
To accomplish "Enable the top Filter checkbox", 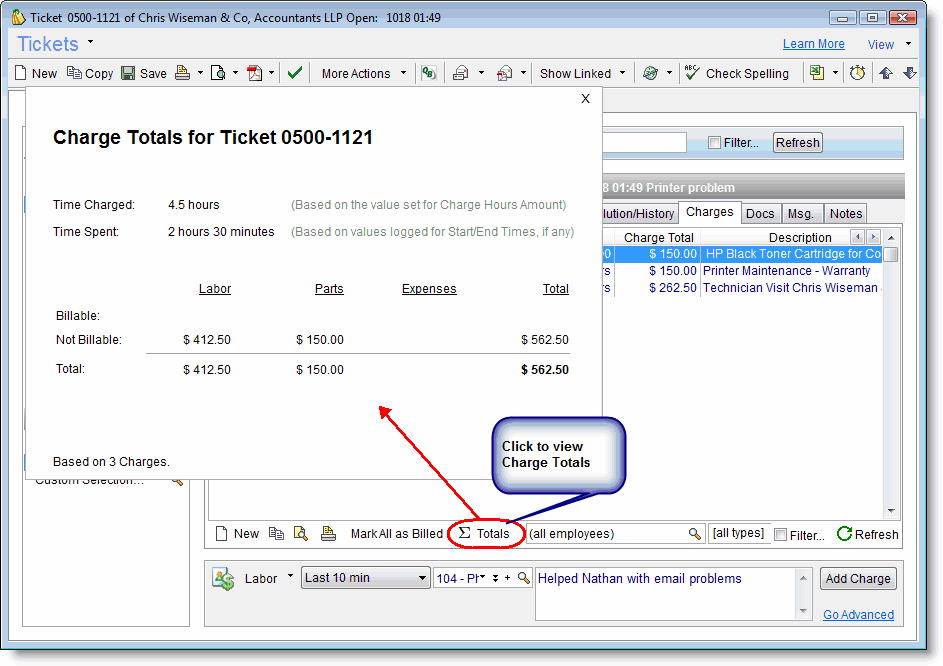I will 714,143.
